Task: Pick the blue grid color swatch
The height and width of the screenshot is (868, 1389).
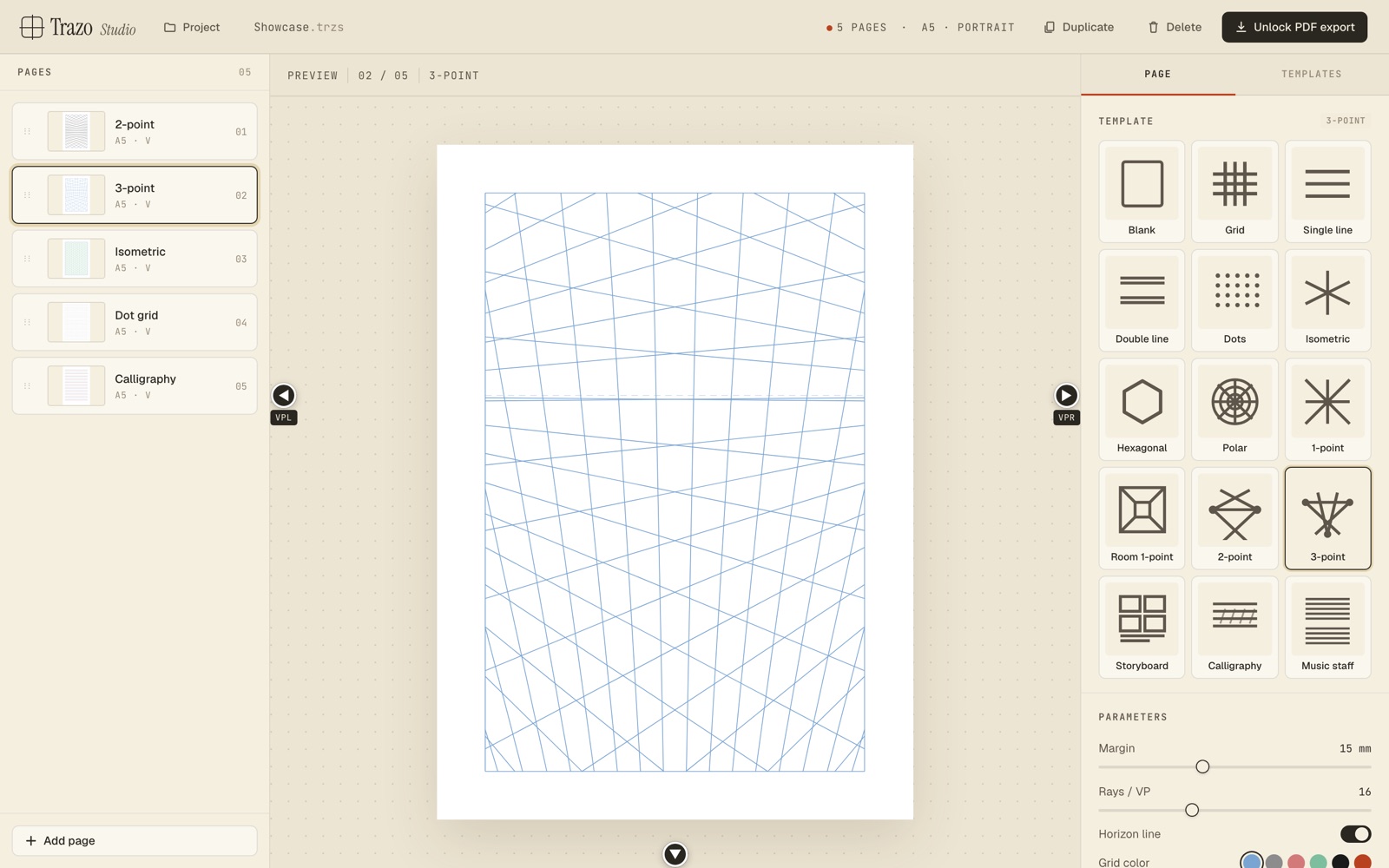Action: pyautogui.click(x=1251, y=862)
